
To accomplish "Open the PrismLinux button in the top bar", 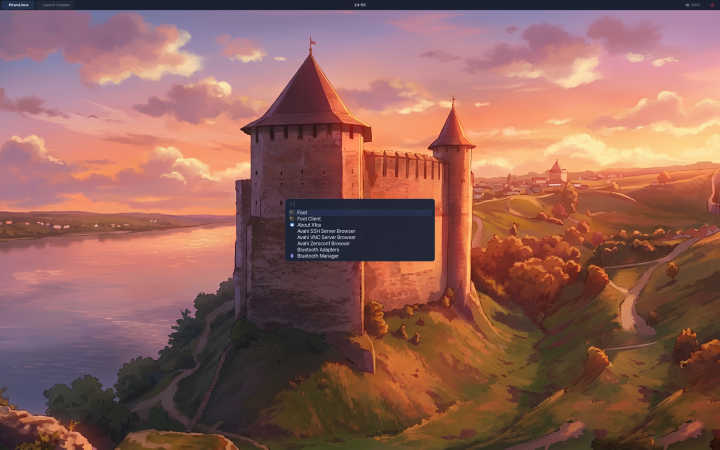I will click(18, 5).
